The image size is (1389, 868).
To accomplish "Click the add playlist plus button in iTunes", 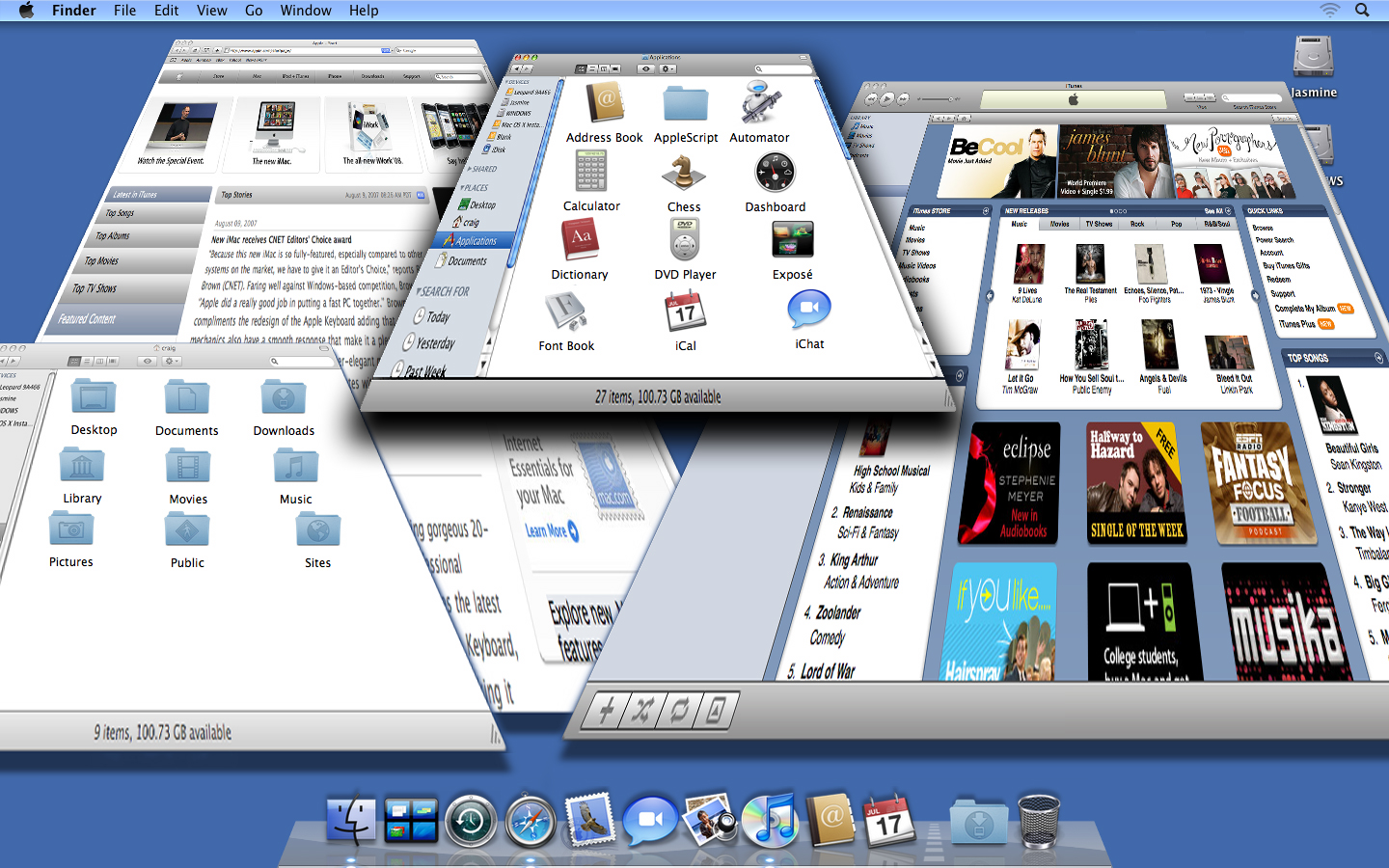I will (607, 712).
